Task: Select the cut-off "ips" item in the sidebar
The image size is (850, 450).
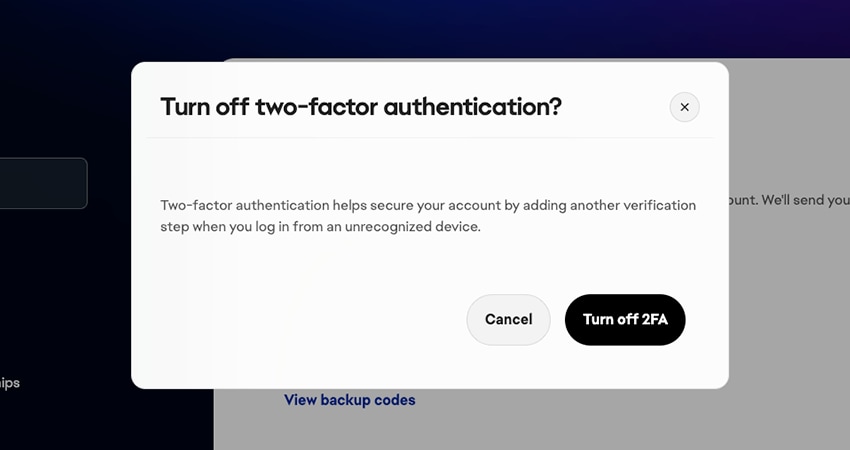Action: coord(10,383)
